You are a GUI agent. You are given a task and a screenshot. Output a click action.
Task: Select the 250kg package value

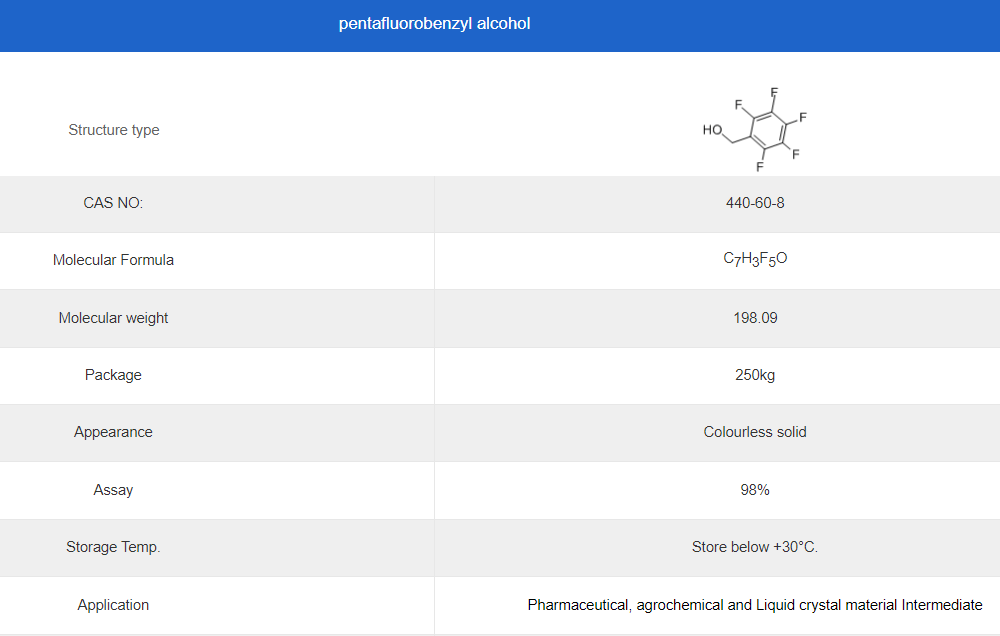[755, 375]
